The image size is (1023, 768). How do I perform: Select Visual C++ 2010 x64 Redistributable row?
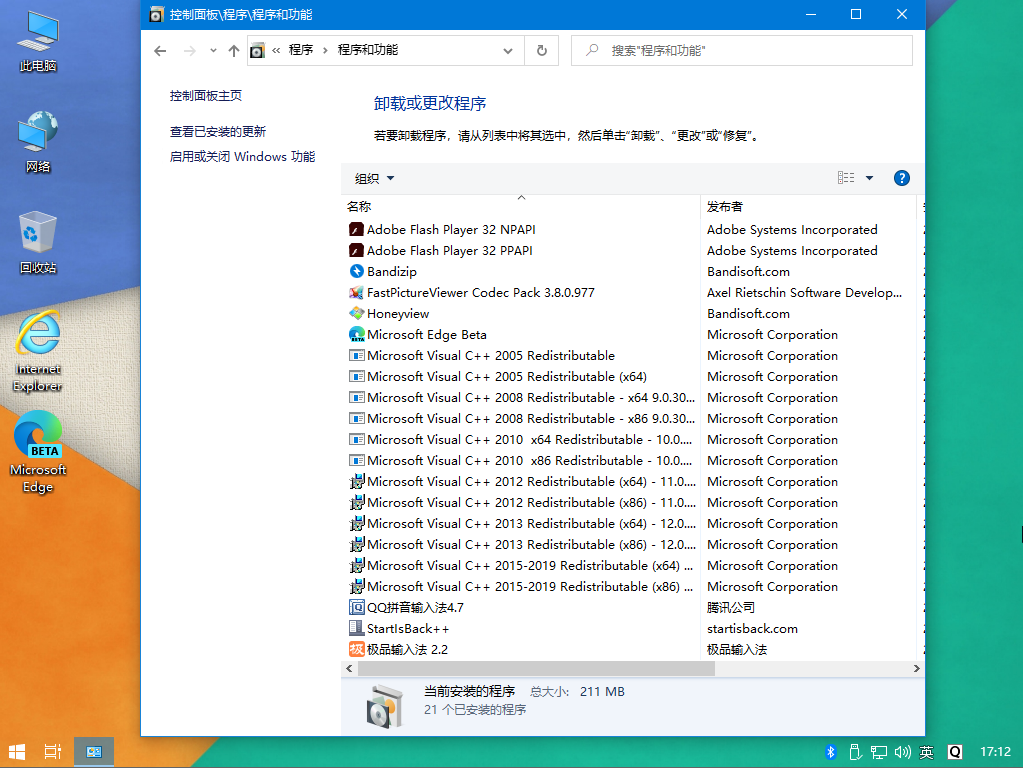pyautogui.click(x=633, y=440)
